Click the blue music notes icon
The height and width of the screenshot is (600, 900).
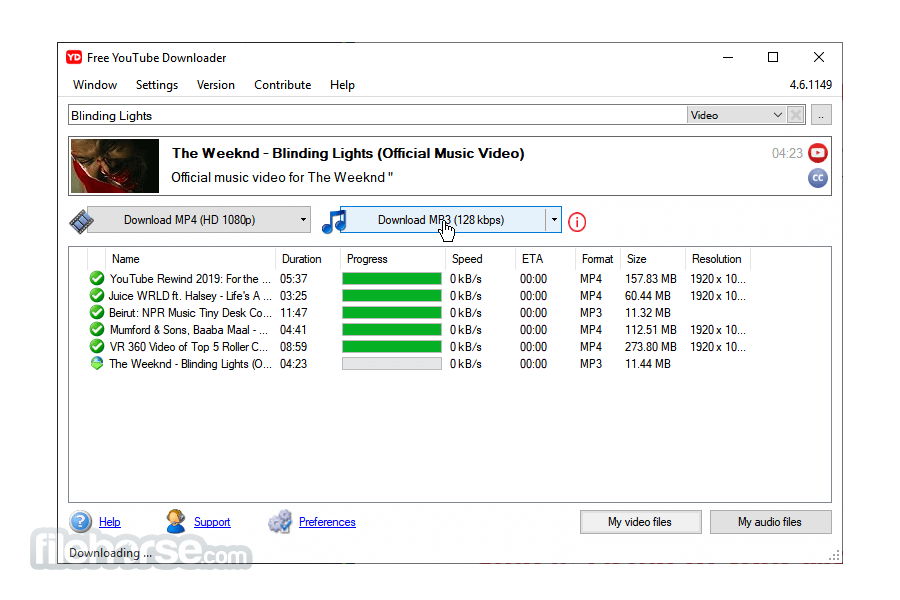coord(334,222)
